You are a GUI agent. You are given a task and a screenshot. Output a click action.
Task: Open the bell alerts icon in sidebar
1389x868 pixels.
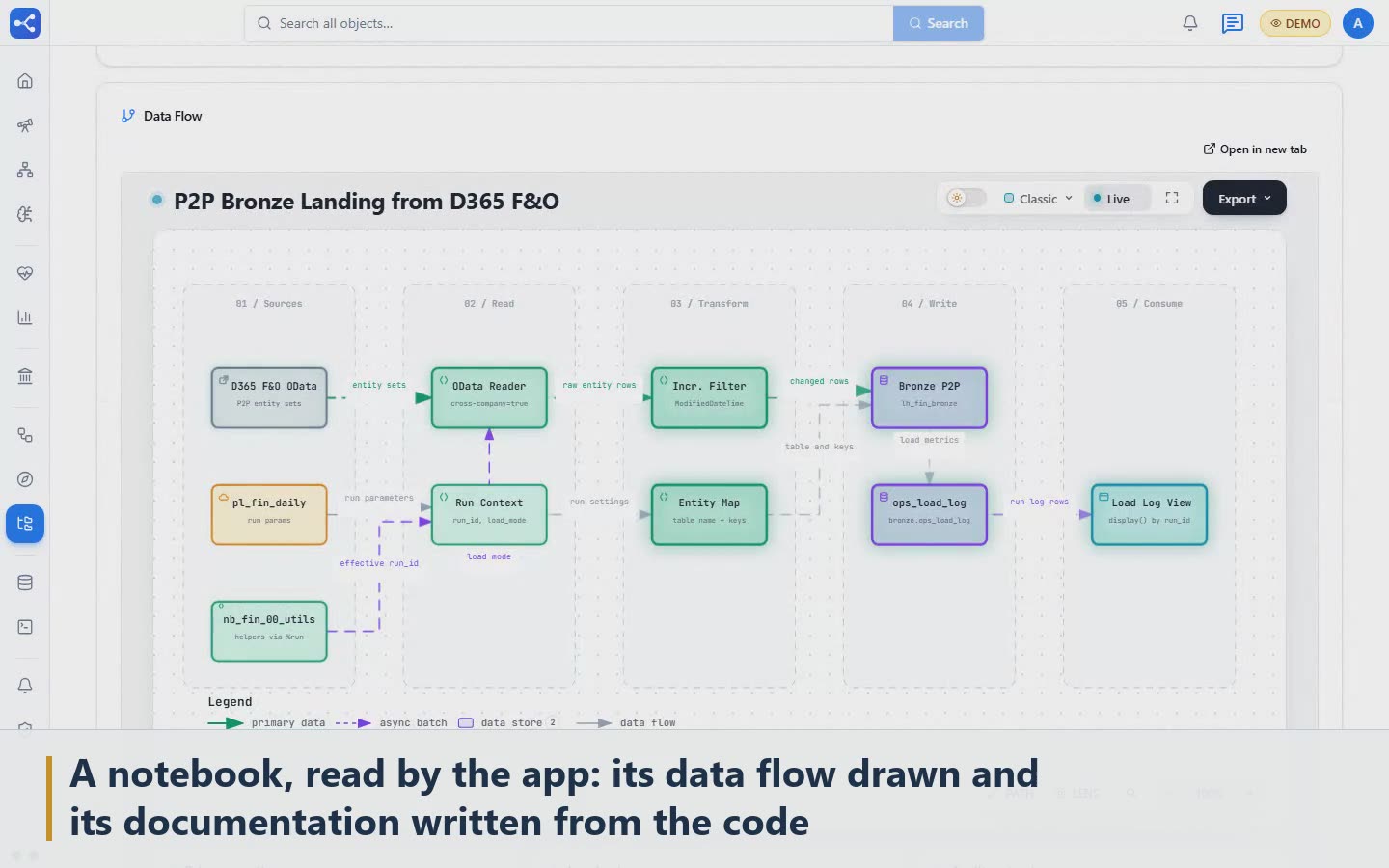(x=25, y=686)
